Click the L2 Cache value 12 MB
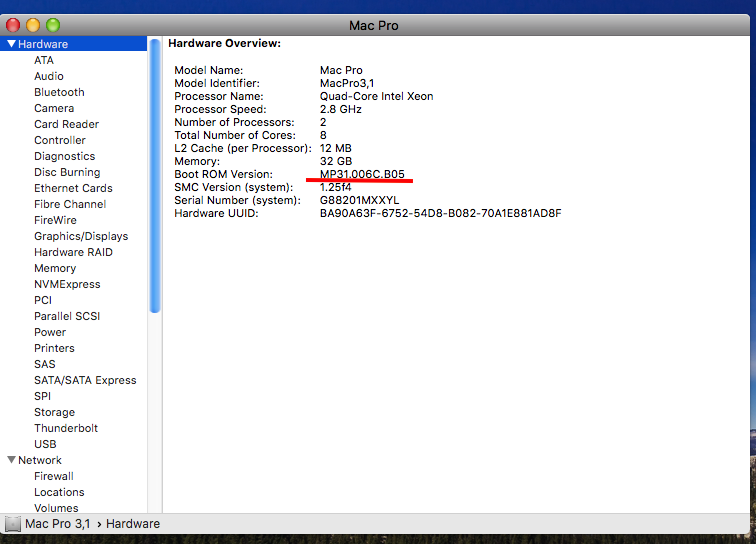 [336, 148]
